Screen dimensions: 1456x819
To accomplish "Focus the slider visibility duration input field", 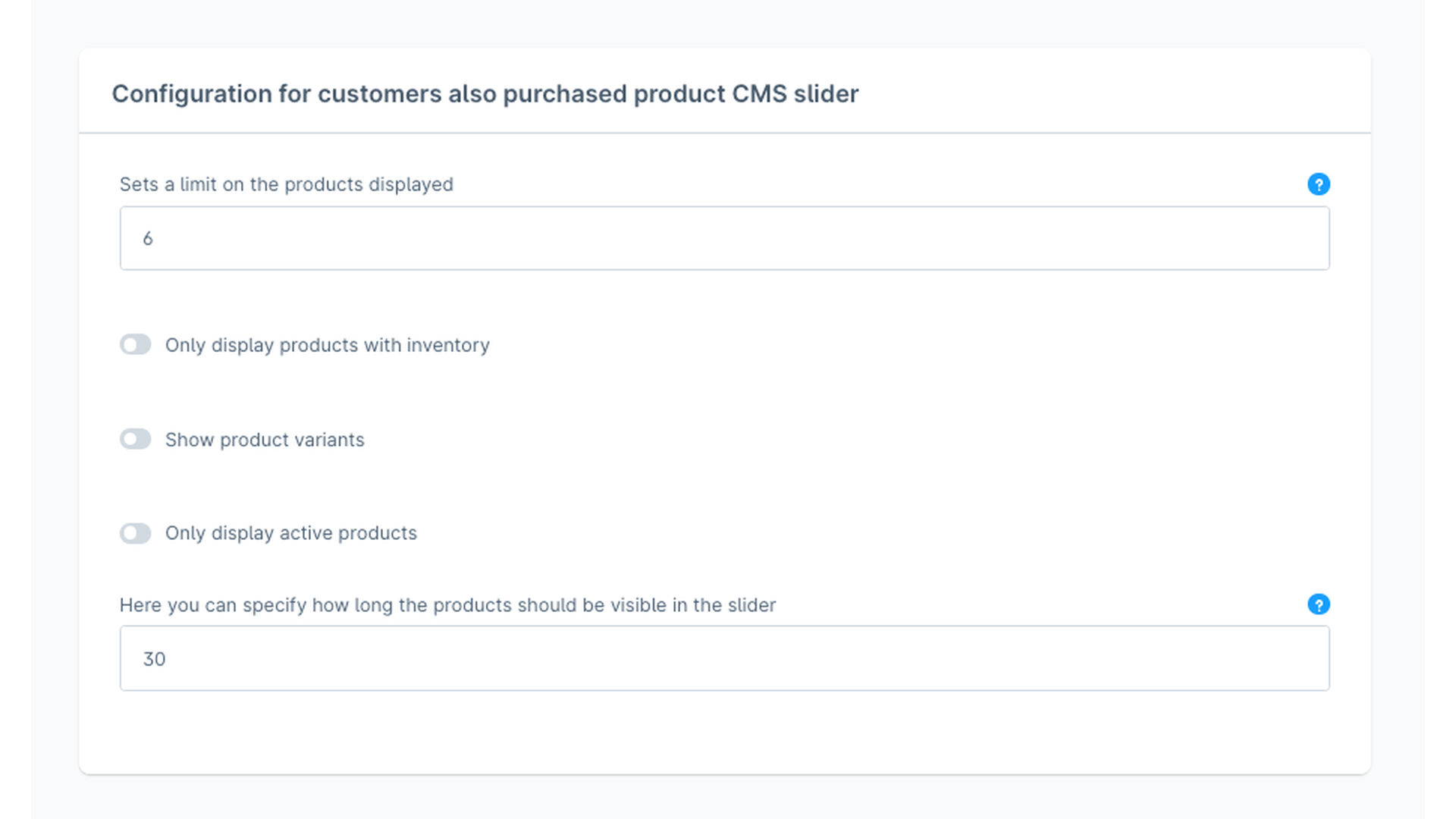I will pyautogui.click(x=724, y=658).
